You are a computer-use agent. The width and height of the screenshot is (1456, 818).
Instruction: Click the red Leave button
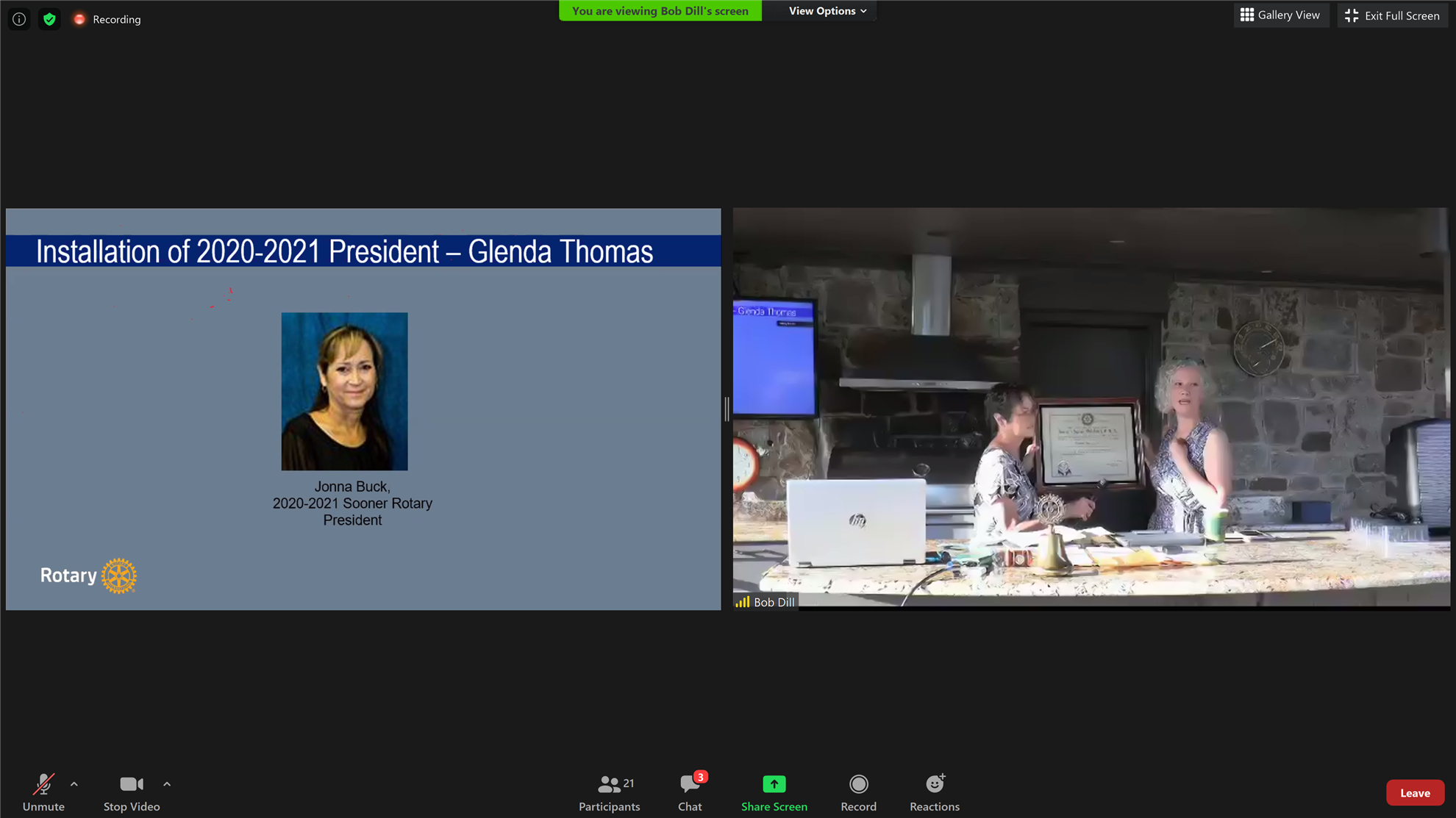(1414, 792)
